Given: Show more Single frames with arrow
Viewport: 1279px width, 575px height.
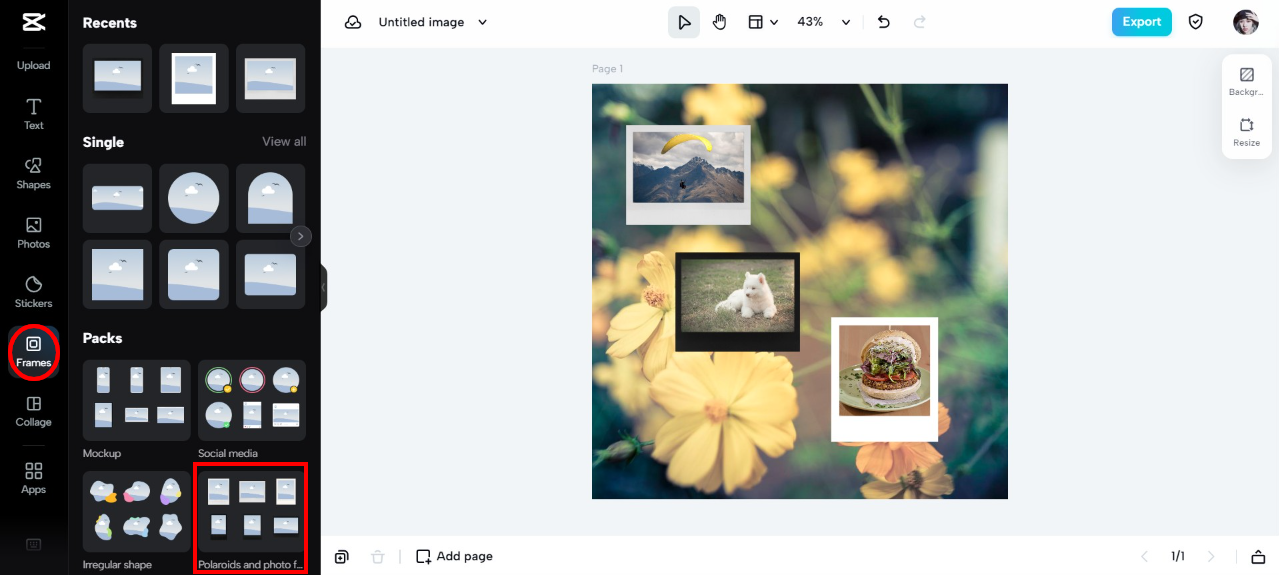Looking at the screenshot, I should coord(301,237).
